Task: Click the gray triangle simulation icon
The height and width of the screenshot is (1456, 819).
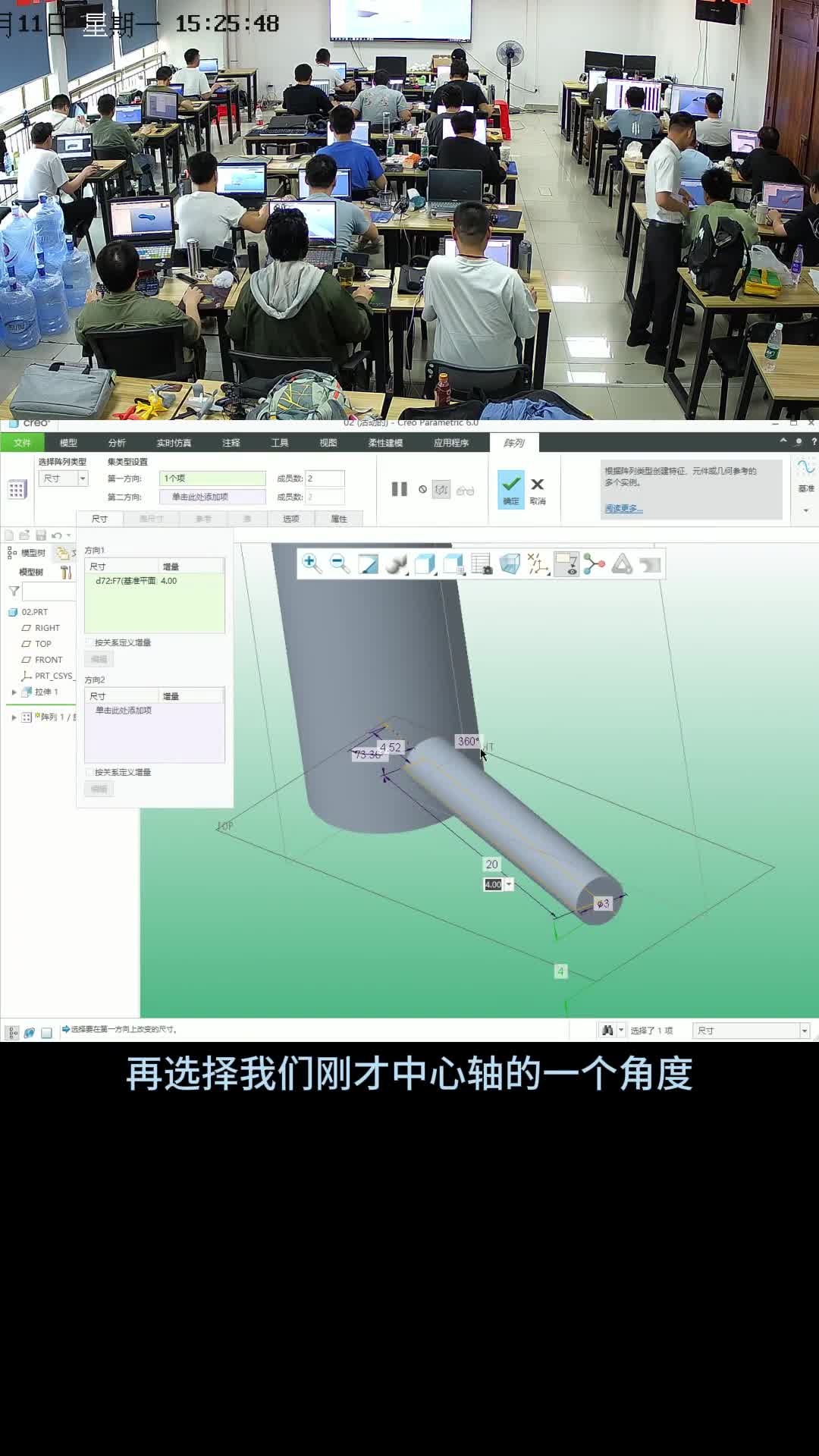Action: coord(623,563)
